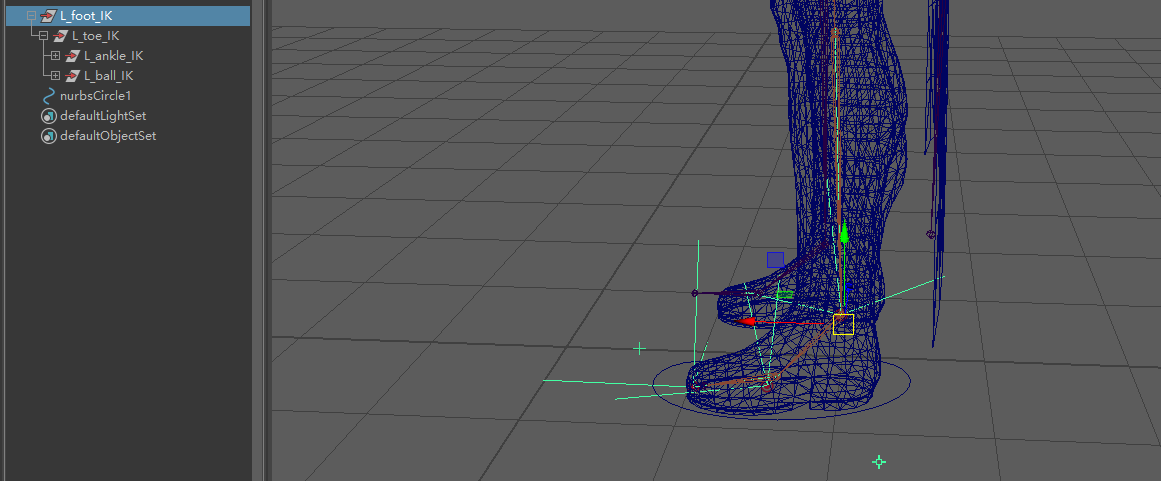Select nurbsCircle1 in the outliner
Image resolution: width=1161 pixels, height=481 pixels.
tap(95, 95)
